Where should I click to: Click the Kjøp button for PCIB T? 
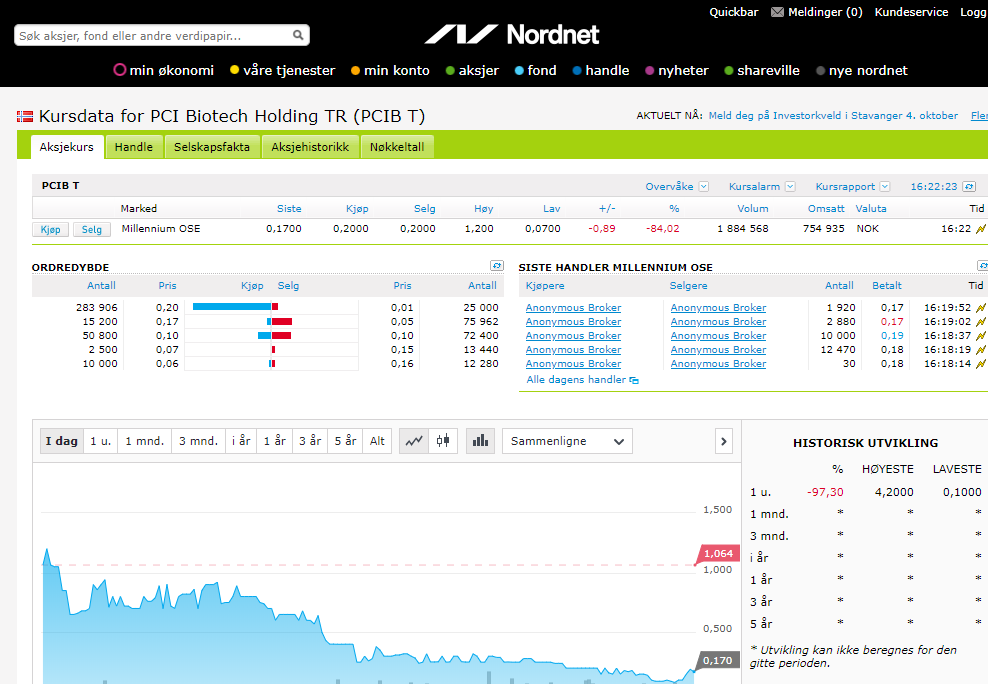50,229
